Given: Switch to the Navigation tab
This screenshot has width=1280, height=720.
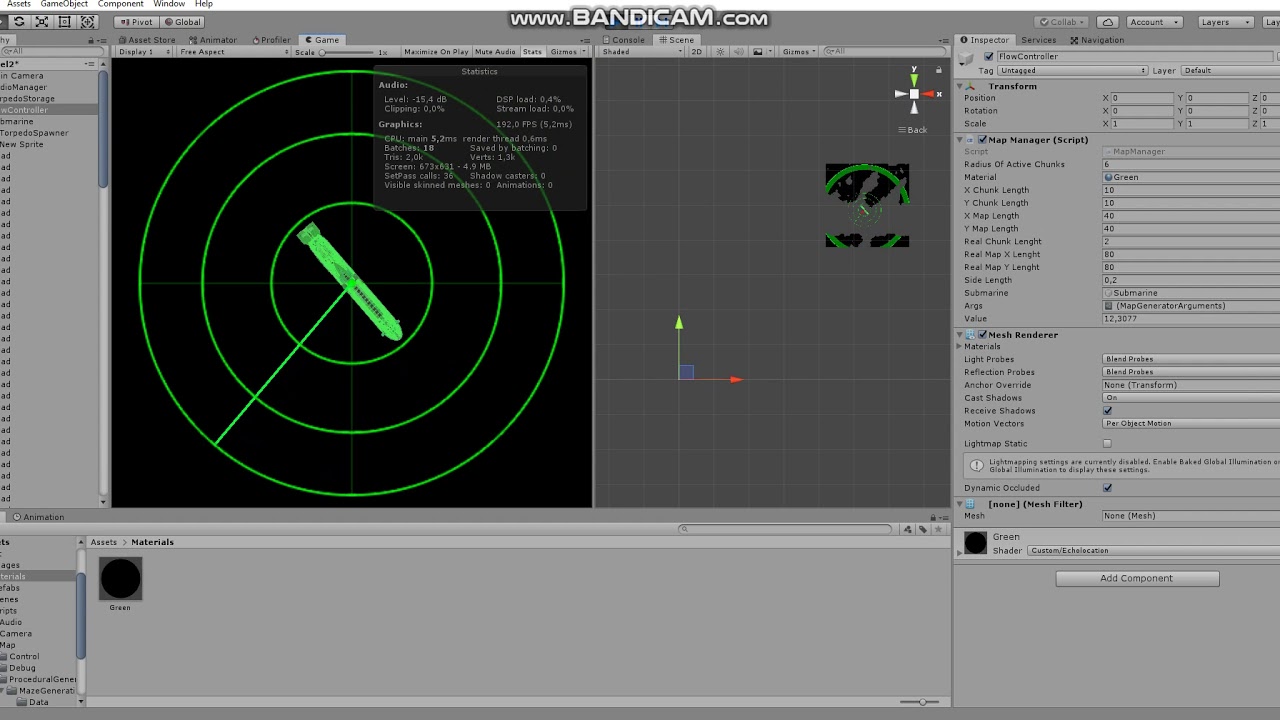Looking at the screenshot, I should pyautogui.click(x=1097, y=40).
